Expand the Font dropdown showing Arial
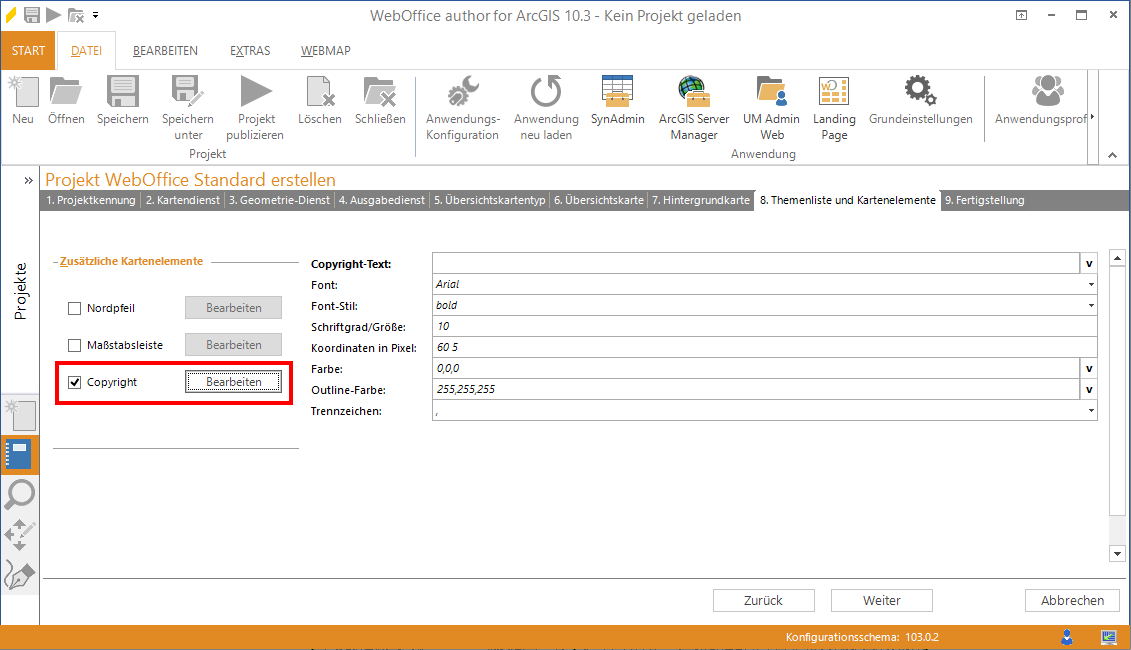 click(x=1090, y=285)
